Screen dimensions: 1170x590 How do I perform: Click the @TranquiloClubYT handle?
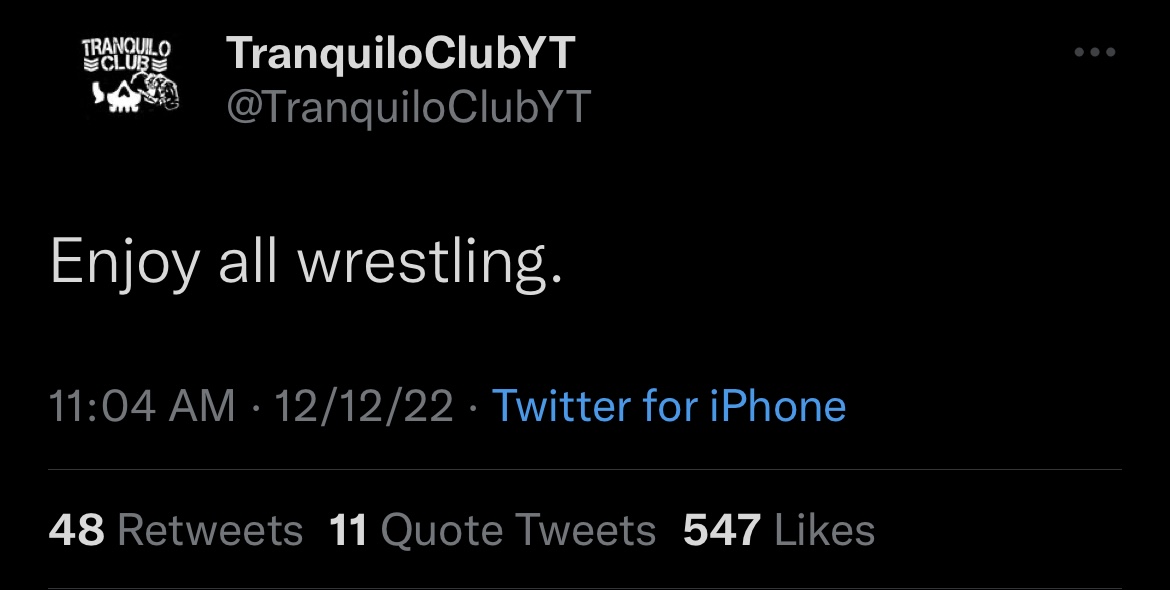click(409, 106)
